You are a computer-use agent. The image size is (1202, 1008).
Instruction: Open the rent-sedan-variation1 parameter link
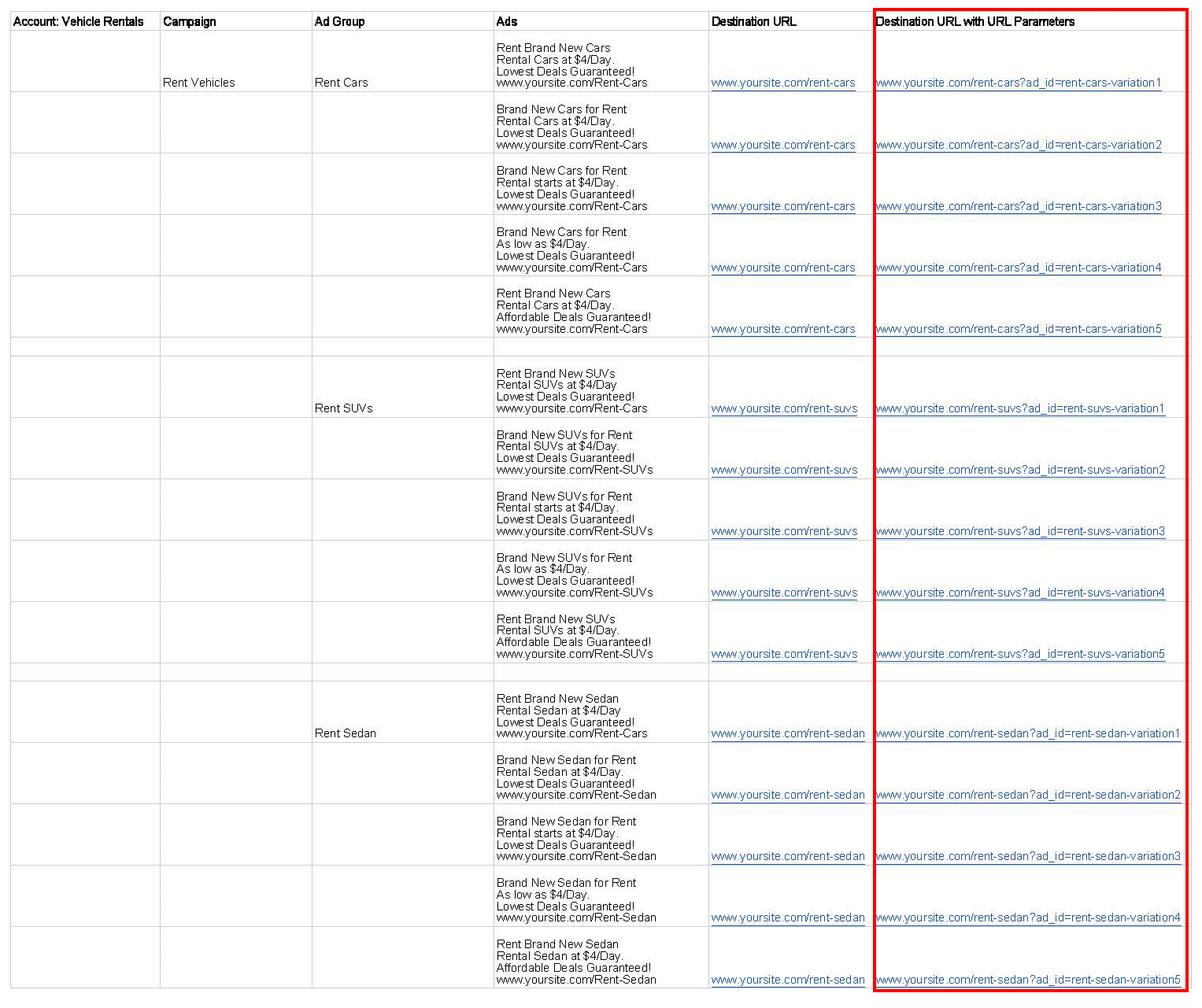point(1028,733)
